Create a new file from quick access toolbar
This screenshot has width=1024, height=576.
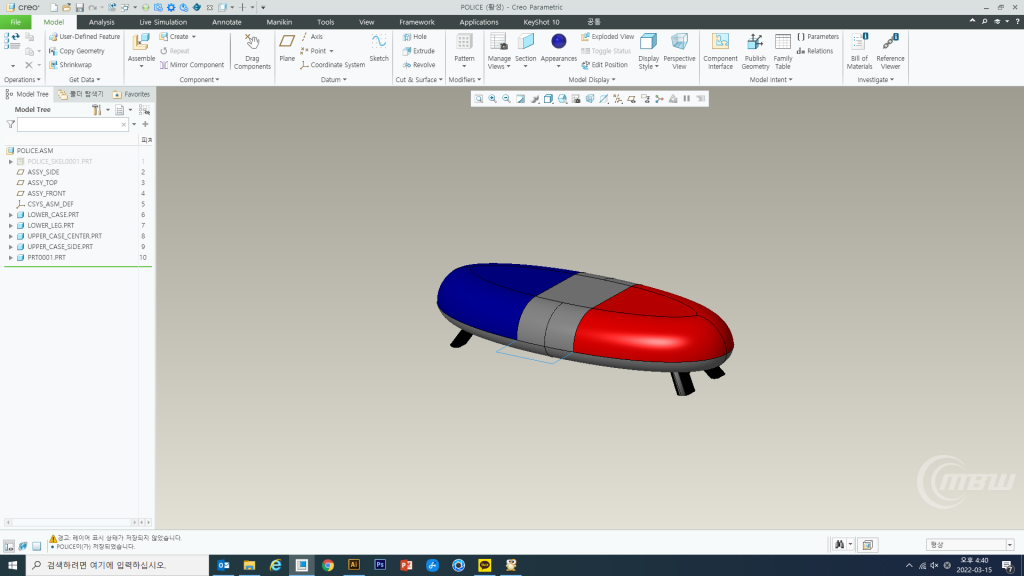point(54,7)
